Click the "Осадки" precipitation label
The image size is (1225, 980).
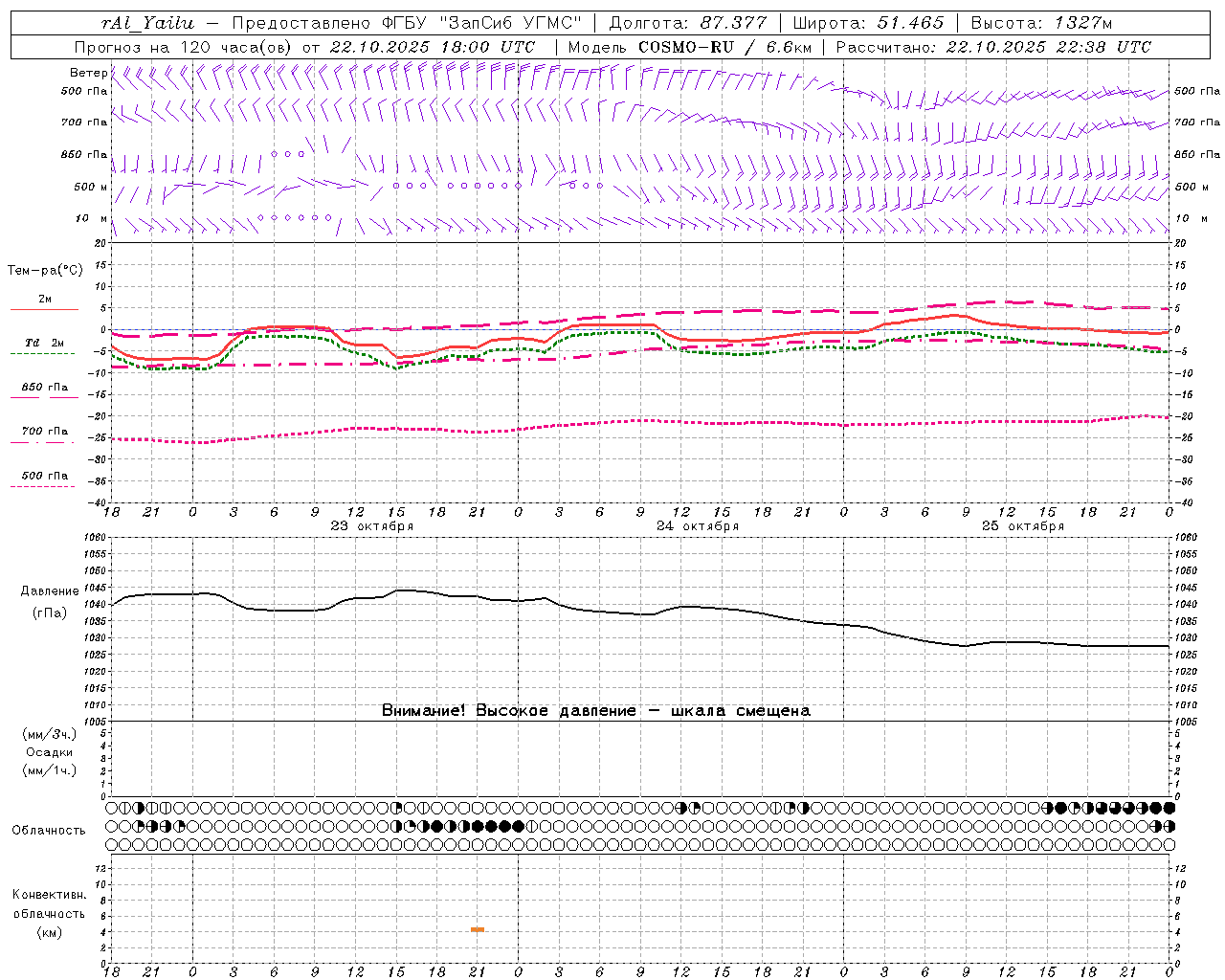coord(50,752)
